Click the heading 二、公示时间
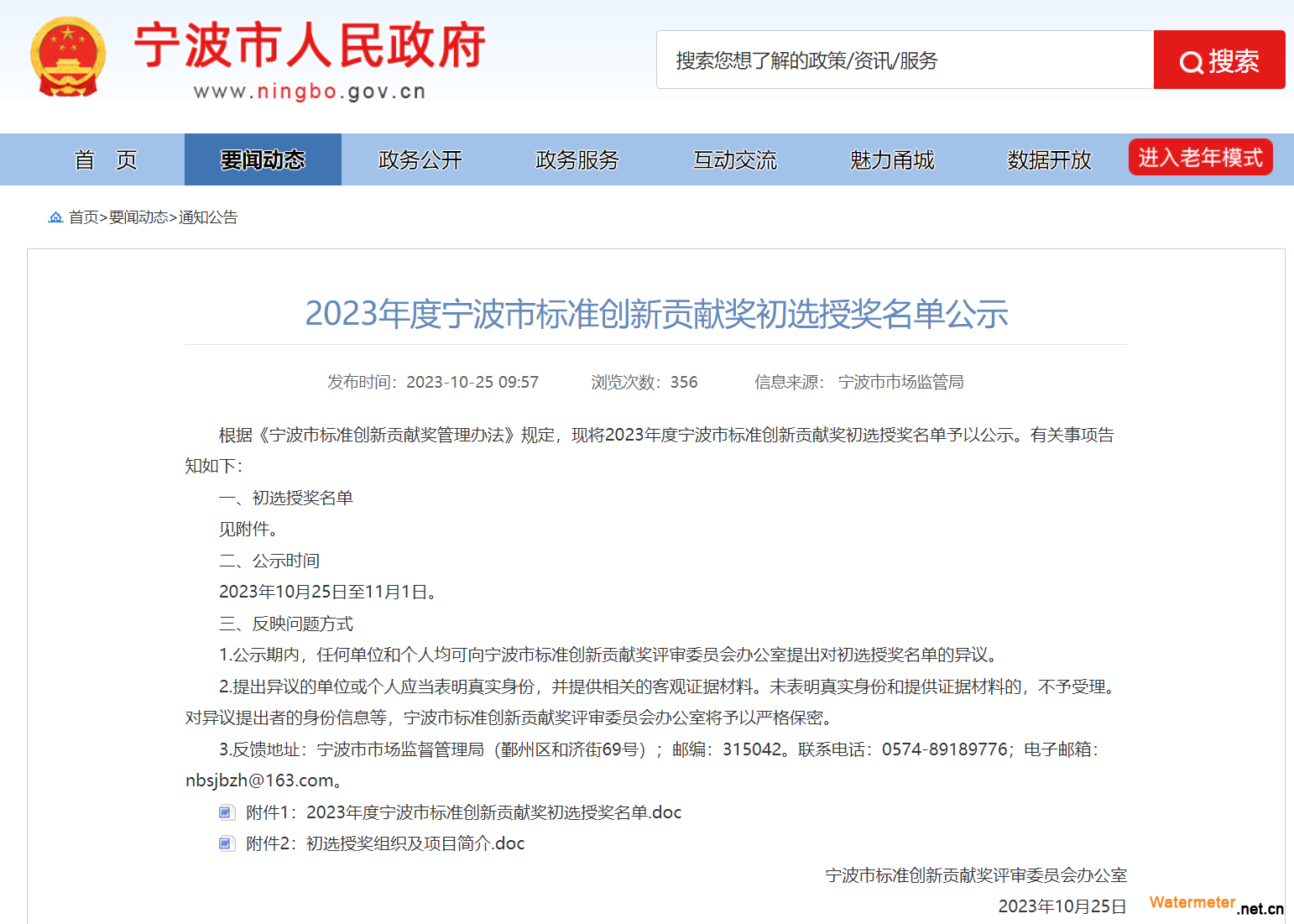This screenshot has height=924, width=1294. [x=269, y=561]
